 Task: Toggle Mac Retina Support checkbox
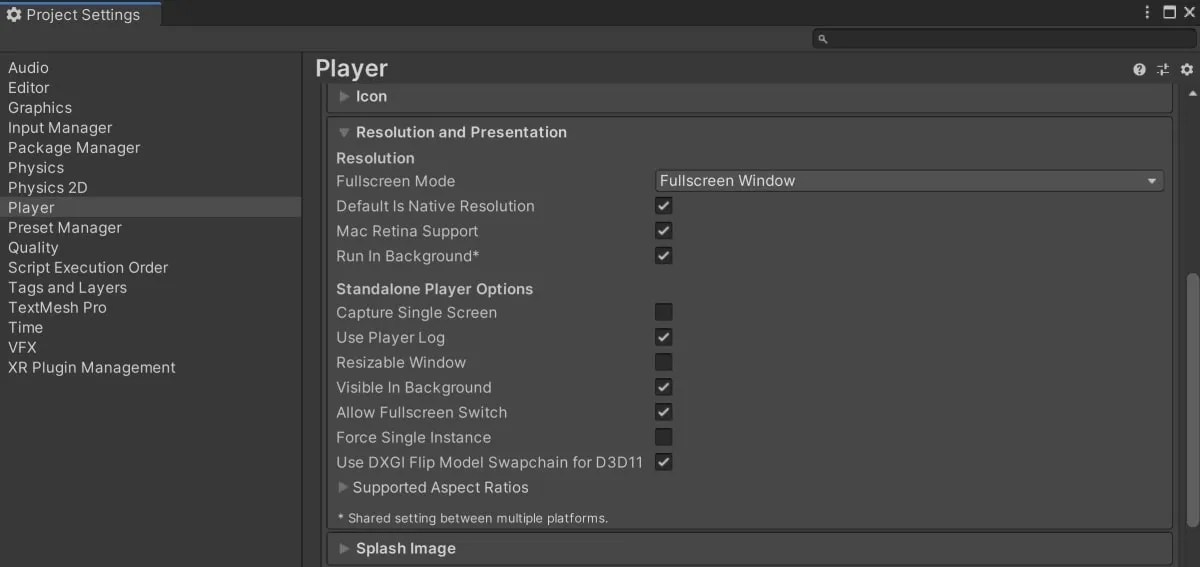point(663,231)
